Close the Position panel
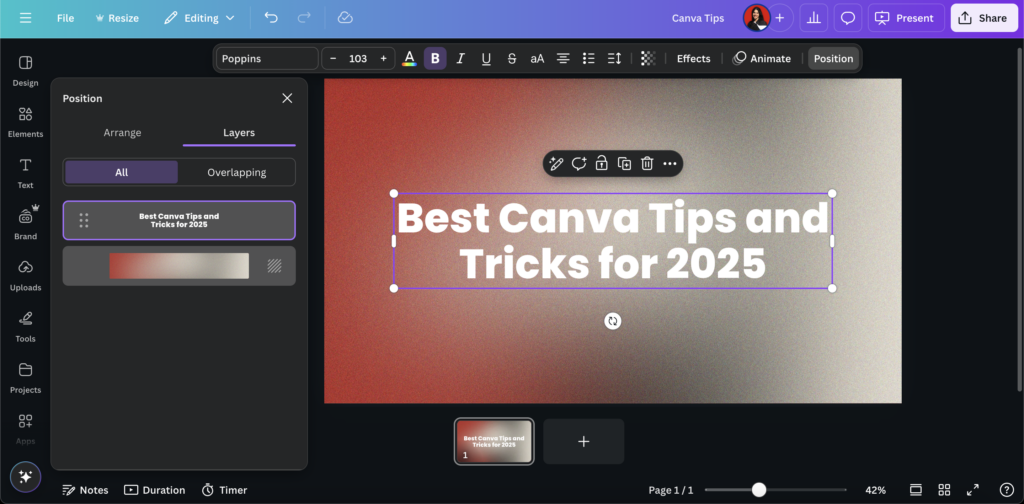 [287, 98]
